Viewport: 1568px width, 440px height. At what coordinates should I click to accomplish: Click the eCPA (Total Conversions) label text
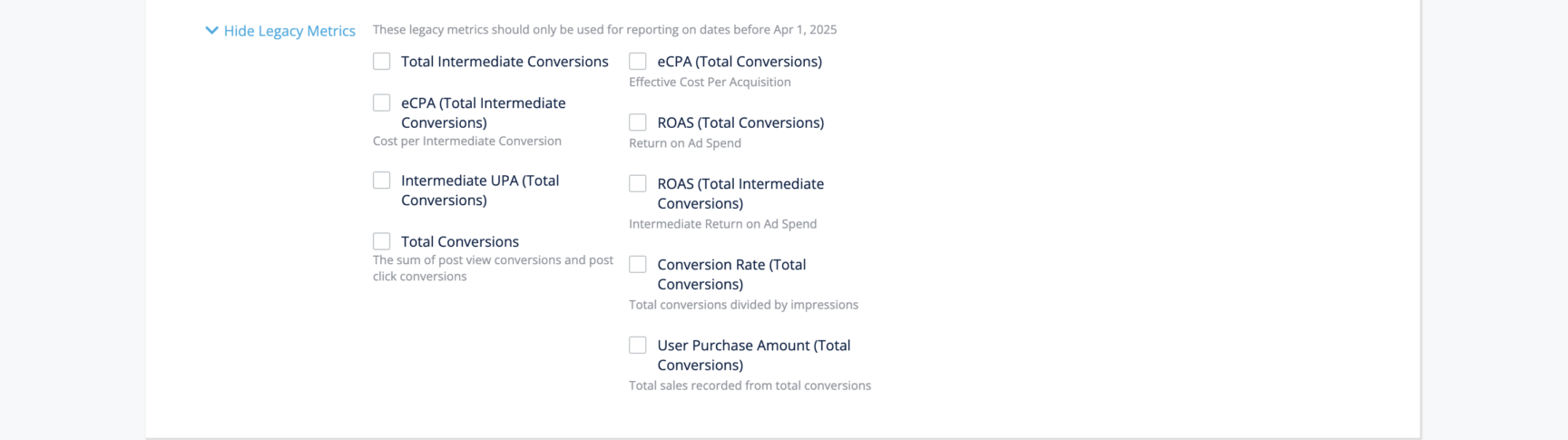(x=740, y=62)
